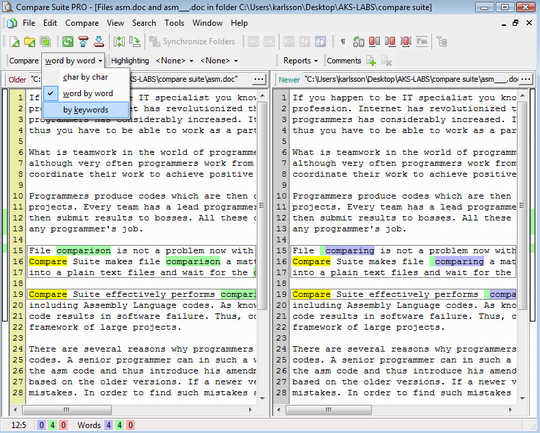The height and width of the screenshot is (433, 540).
Task: Open the Help menu
Action: (x=239, y=23)
